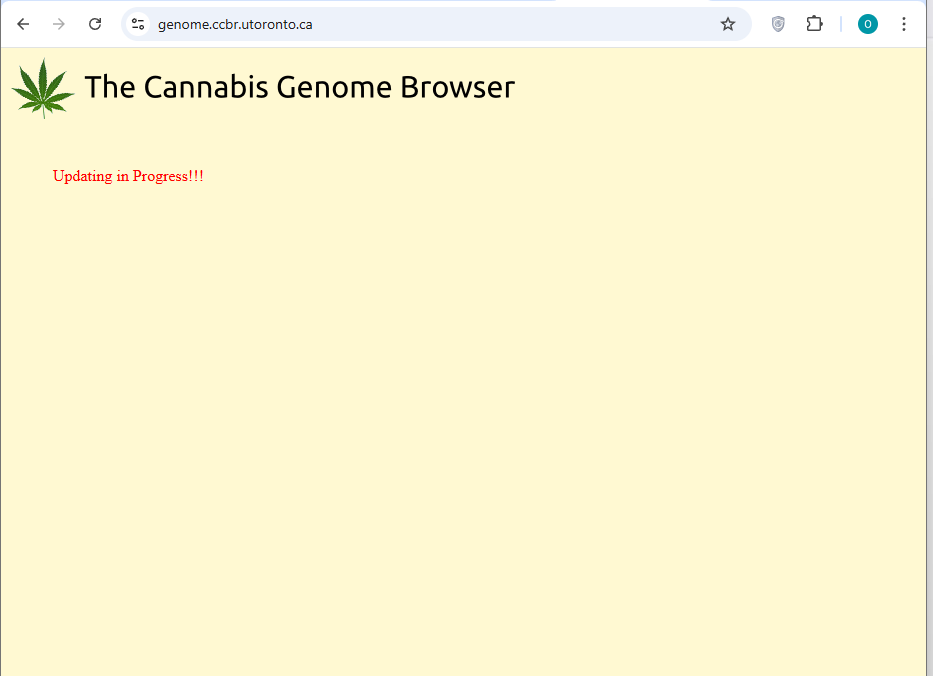Screen dimensions: 933x676
Task: Click the red 'Updating in Progress!!!' text
Action: pos(128,176)
